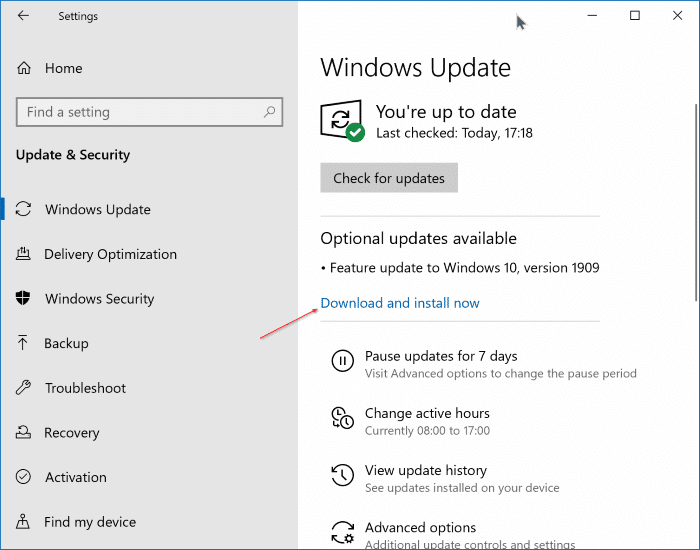Click the active hours clock icon
The image size is (700, 550).
click(x=342, y=417)
